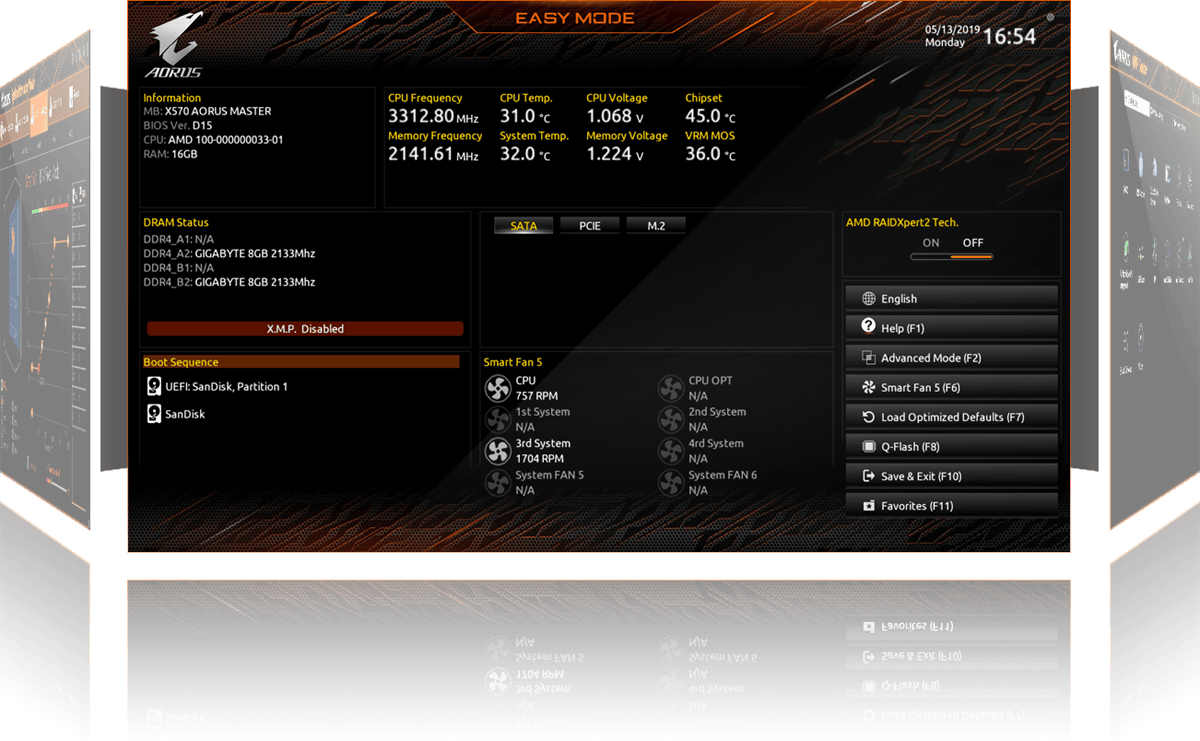Enable X.M.P. profile bar
1200x741 pixels.
(x=305, y=328)
